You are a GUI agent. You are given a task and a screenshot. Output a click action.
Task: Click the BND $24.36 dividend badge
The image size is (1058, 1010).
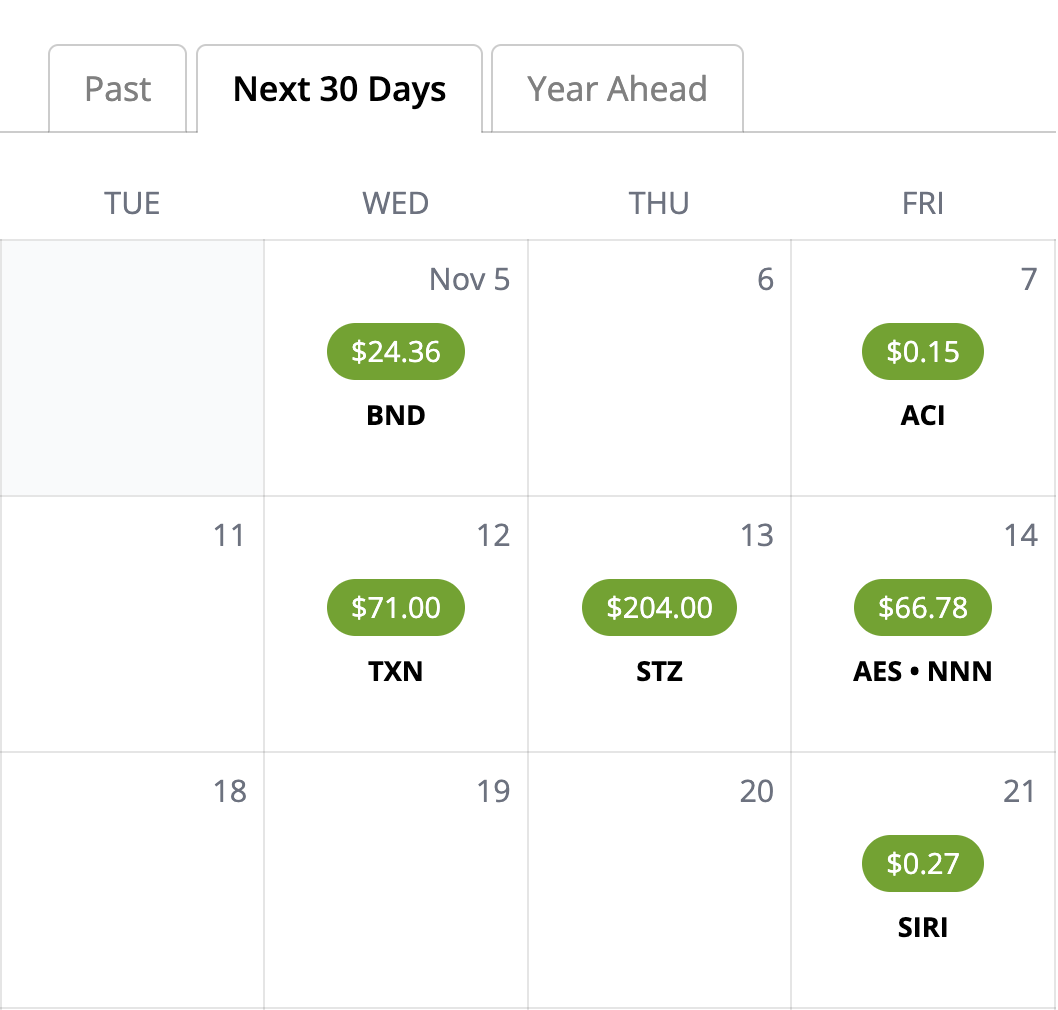click(395, 352)
